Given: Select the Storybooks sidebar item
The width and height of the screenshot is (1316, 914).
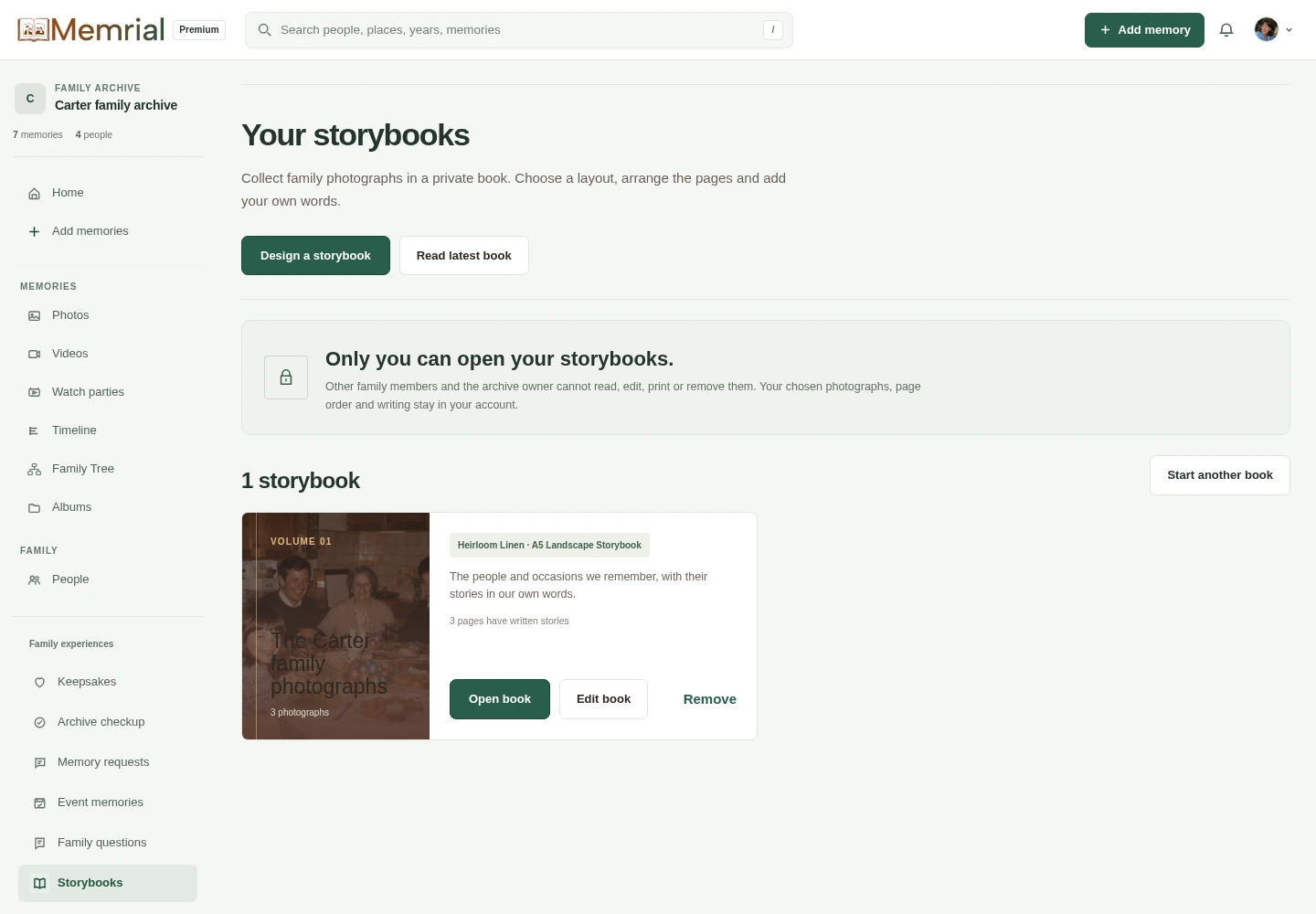Looking at the screenshot, I should click(x=108, y=883).
